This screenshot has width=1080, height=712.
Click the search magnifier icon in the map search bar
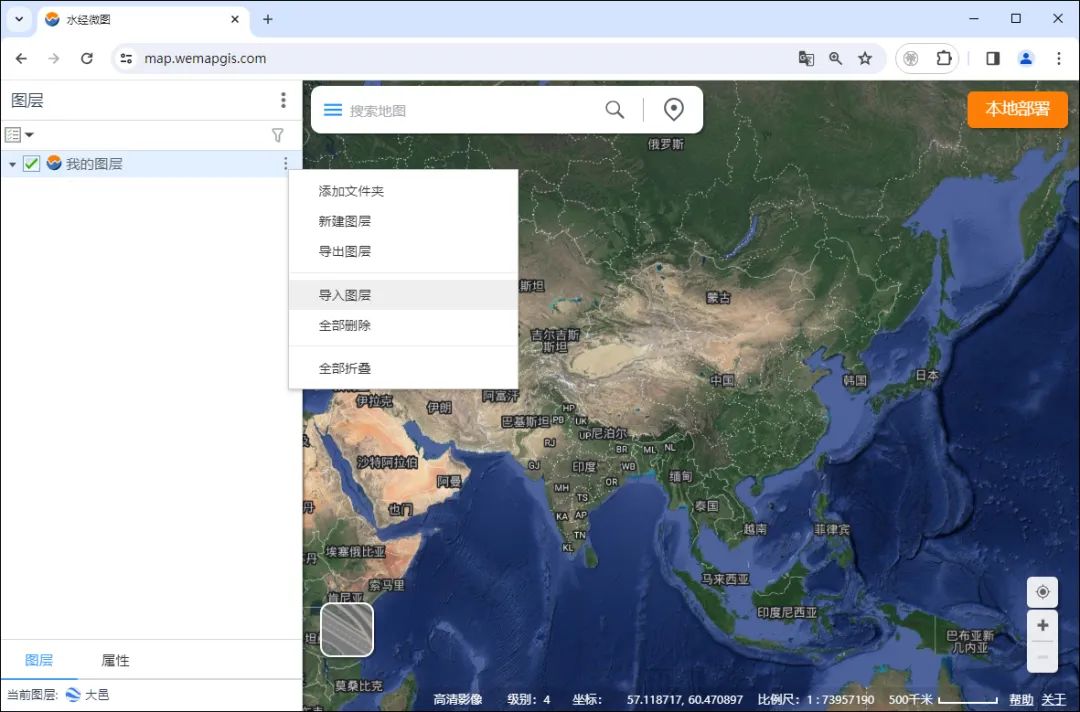point(614,109)
